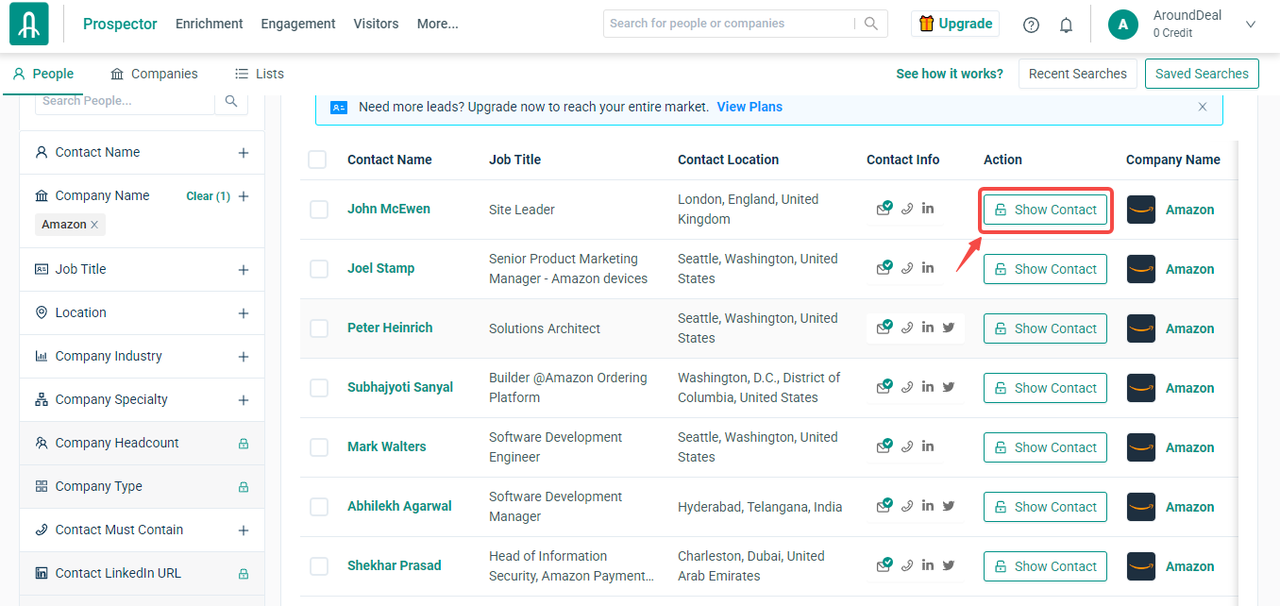Toggle the select-all contacts checkbox
Screen dimensions: 1280x606
[317, 160]
